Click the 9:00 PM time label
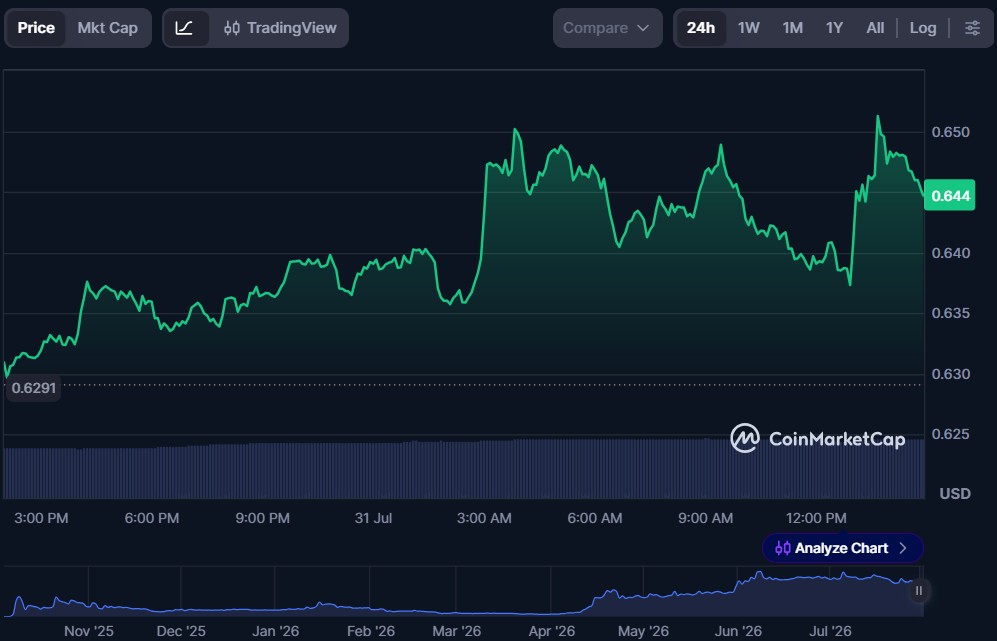997x641 pixels. (263, 518)
